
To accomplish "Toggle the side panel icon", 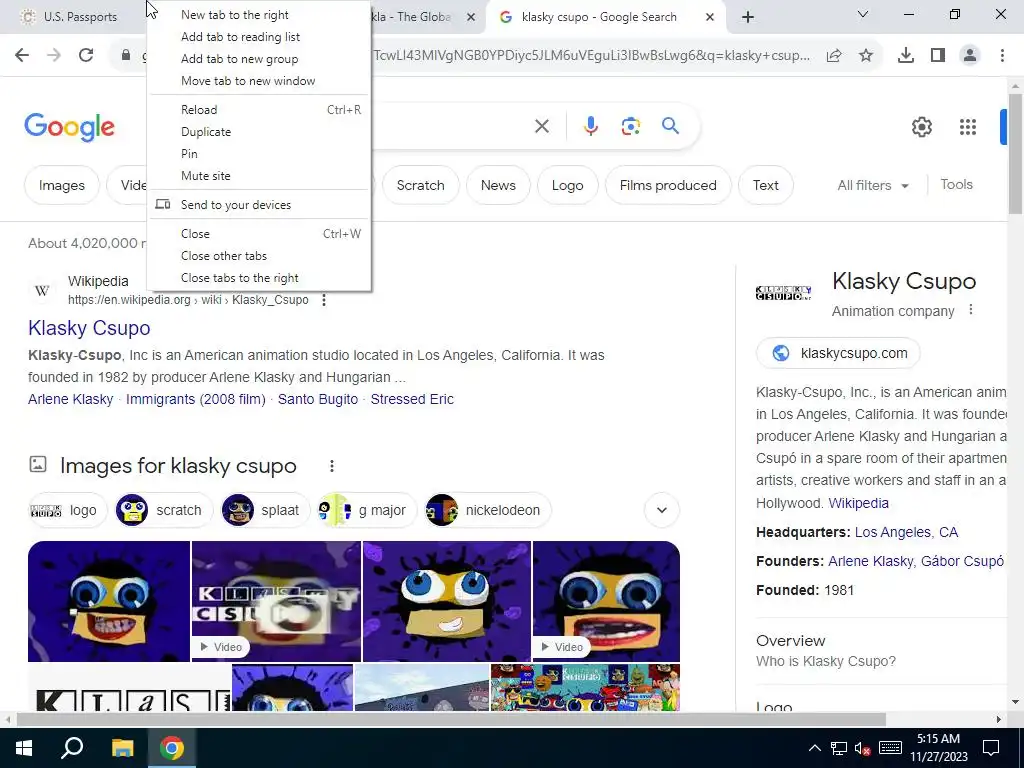I will coord(938,56).
